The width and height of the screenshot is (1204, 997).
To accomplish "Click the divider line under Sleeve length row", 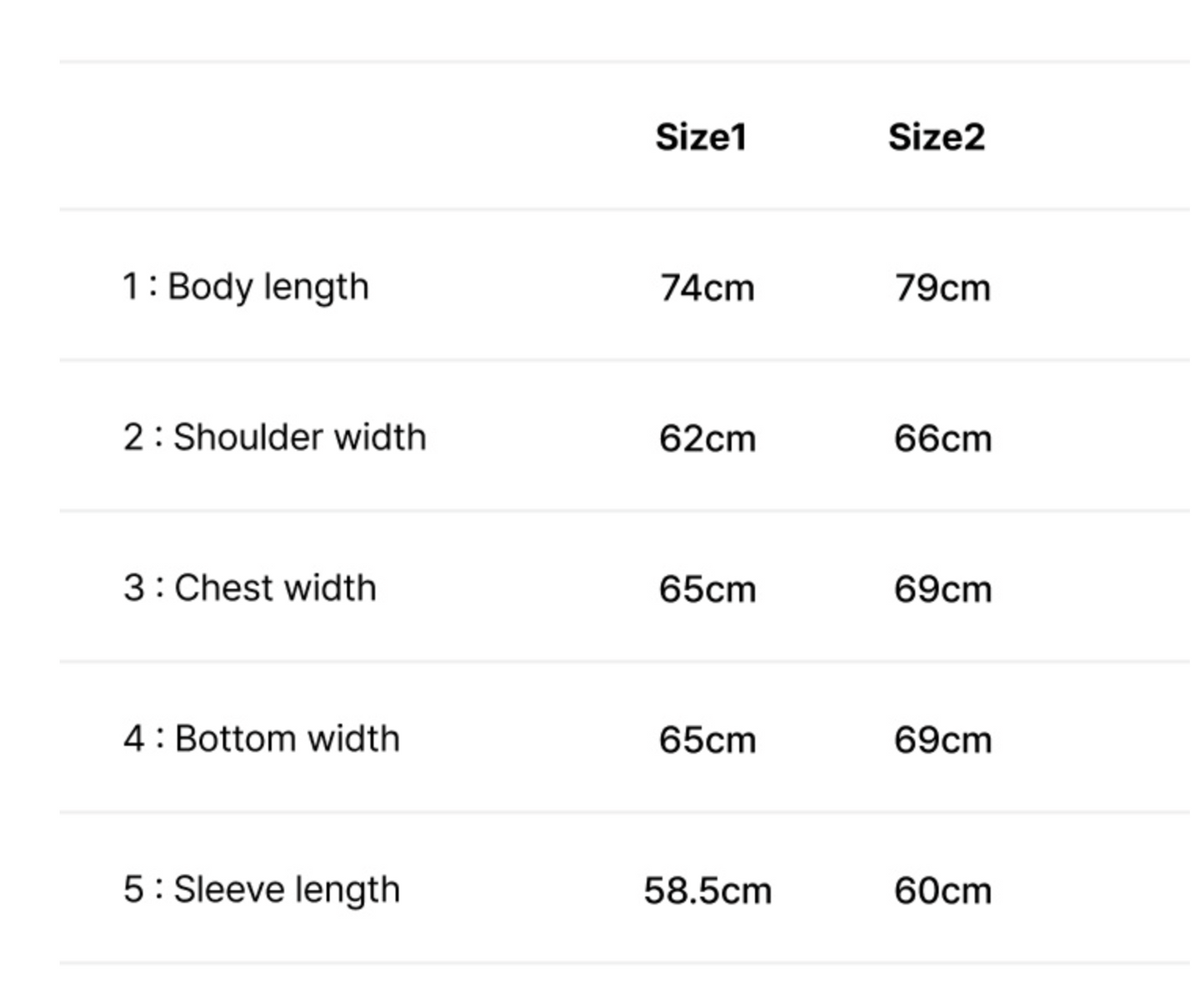I will click(x=623, y=964).
